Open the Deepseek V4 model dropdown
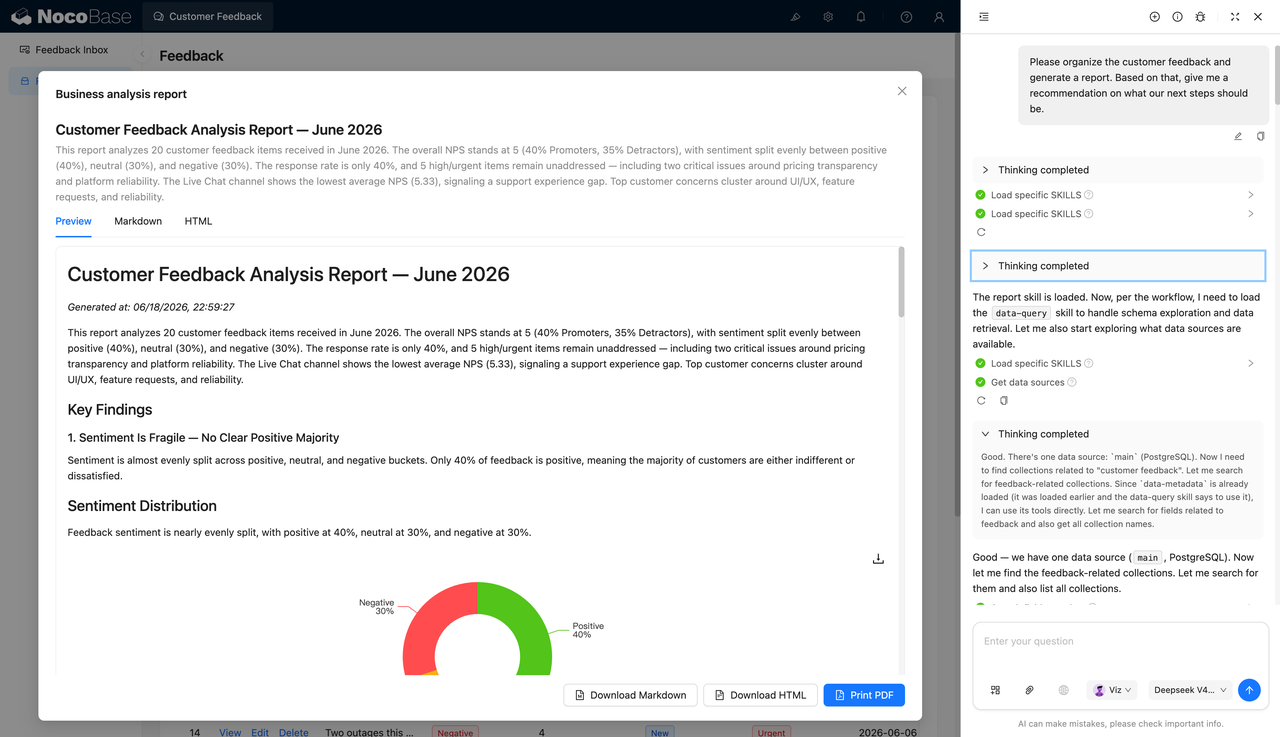 (x=1190, y=690)
